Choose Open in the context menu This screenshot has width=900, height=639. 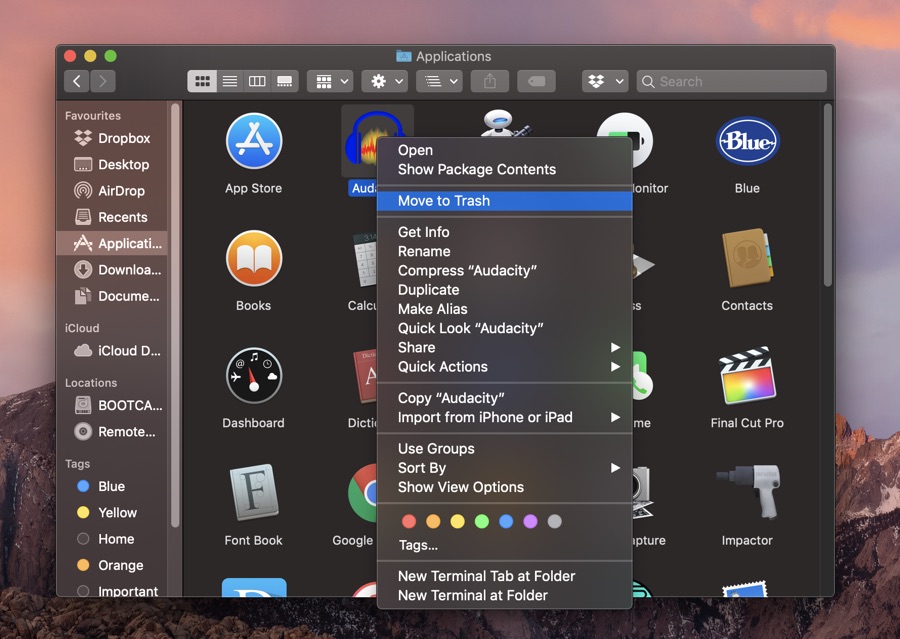pyautogui.click(x=505, y=150)
